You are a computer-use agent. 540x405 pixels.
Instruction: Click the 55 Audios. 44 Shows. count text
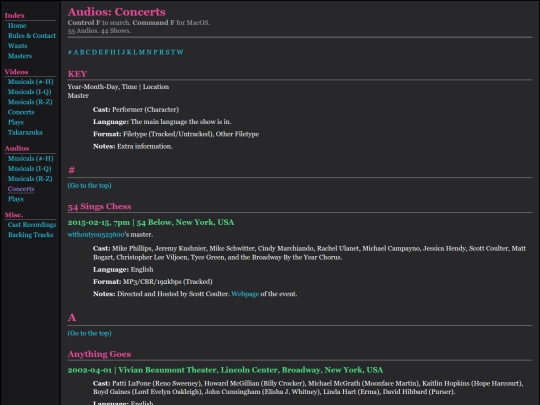point(99,31)
